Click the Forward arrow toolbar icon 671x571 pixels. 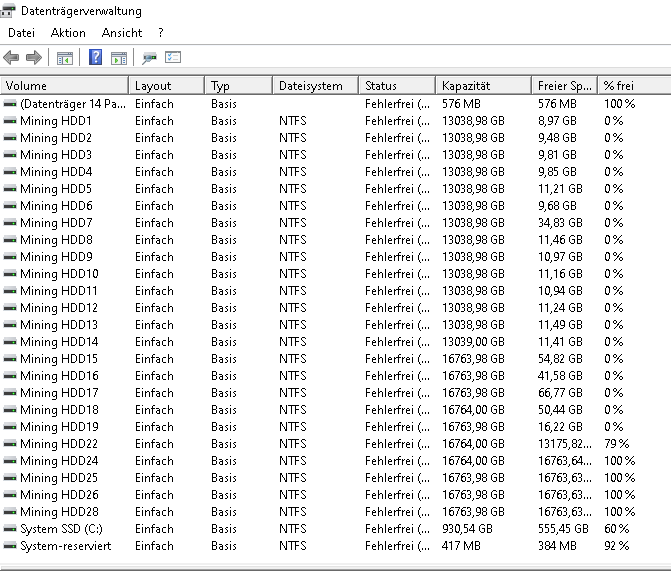(x=34, y=57)
